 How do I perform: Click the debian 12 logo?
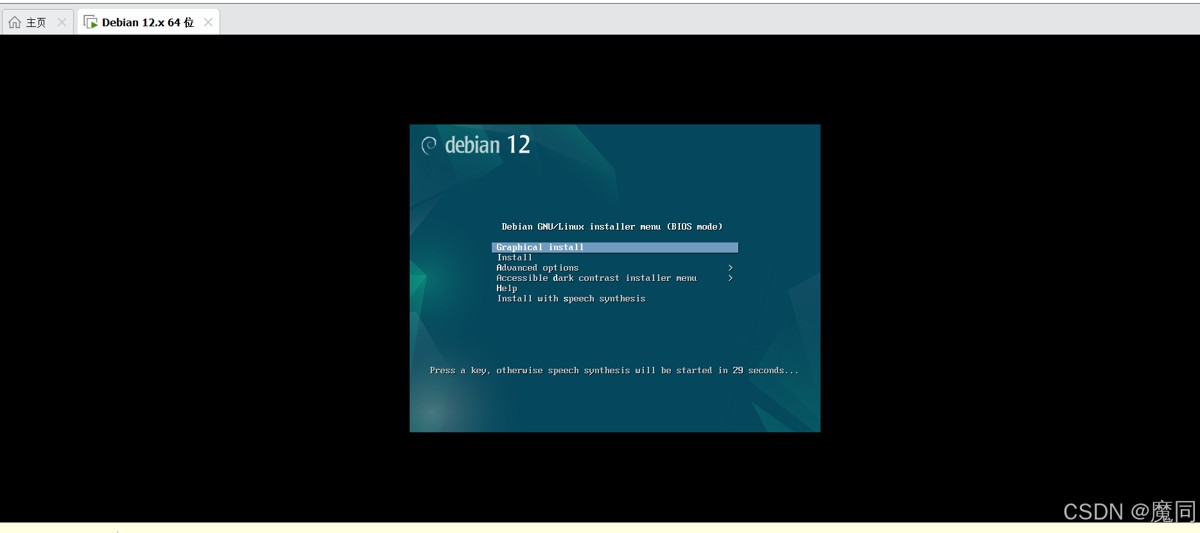click(476, 145)
